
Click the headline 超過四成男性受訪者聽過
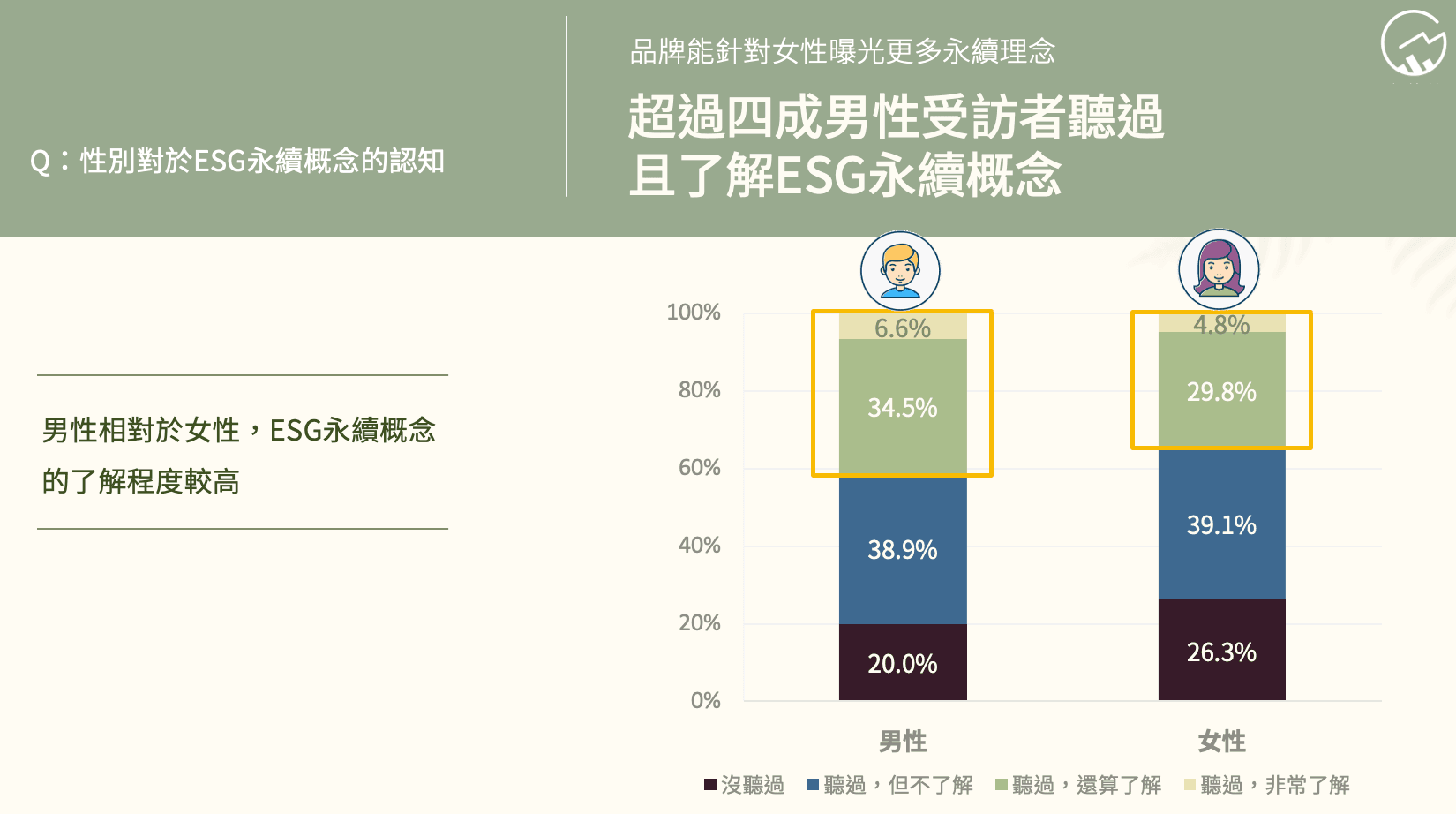[896, 117]
